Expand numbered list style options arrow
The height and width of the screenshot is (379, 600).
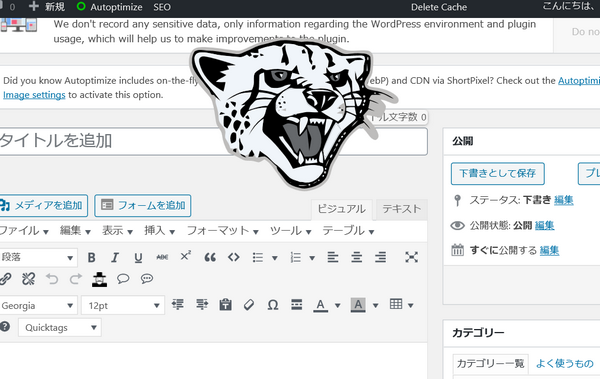312,258
